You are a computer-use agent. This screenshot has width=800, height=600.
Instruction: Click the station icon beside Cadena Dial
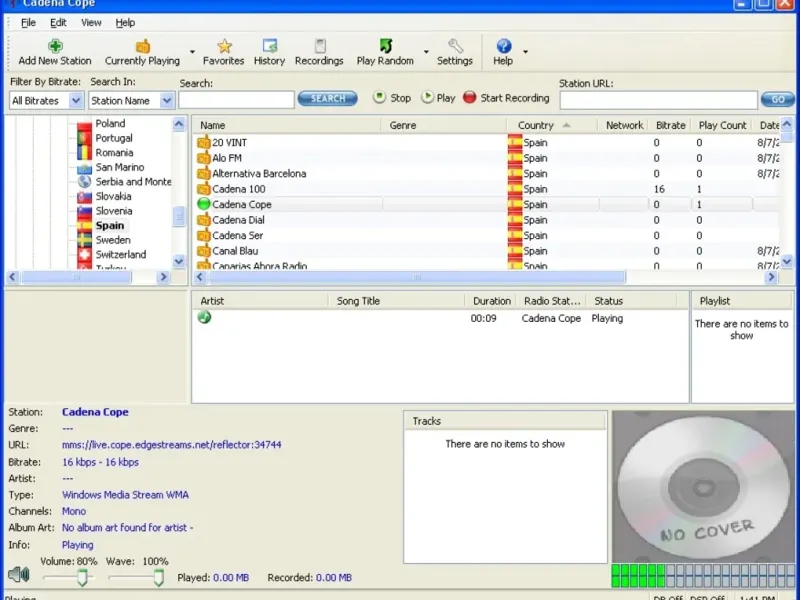click(x=204, y=220)
